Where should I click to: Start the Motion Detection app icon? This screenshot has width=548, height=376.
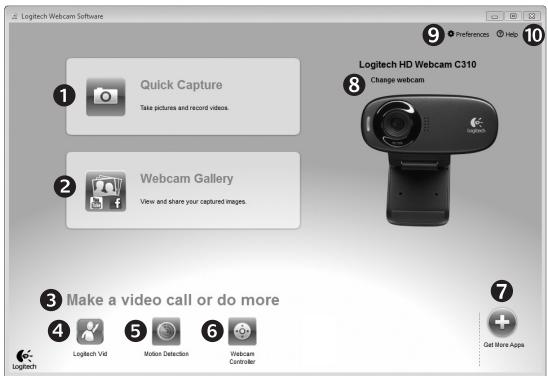(x=166, y=331)
